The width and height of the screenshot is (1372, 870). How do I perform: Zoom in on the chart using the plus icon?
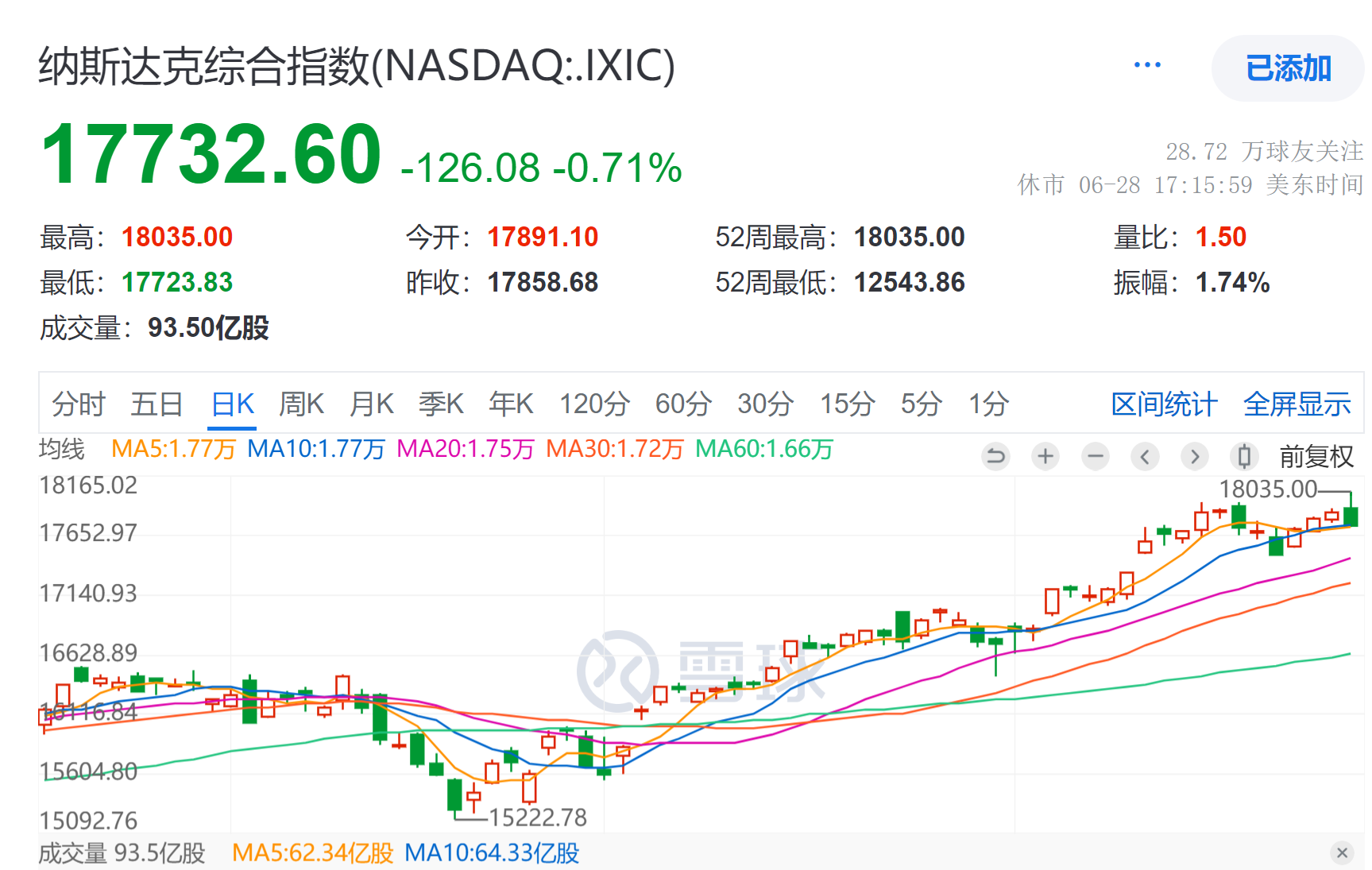point(1045,457)
